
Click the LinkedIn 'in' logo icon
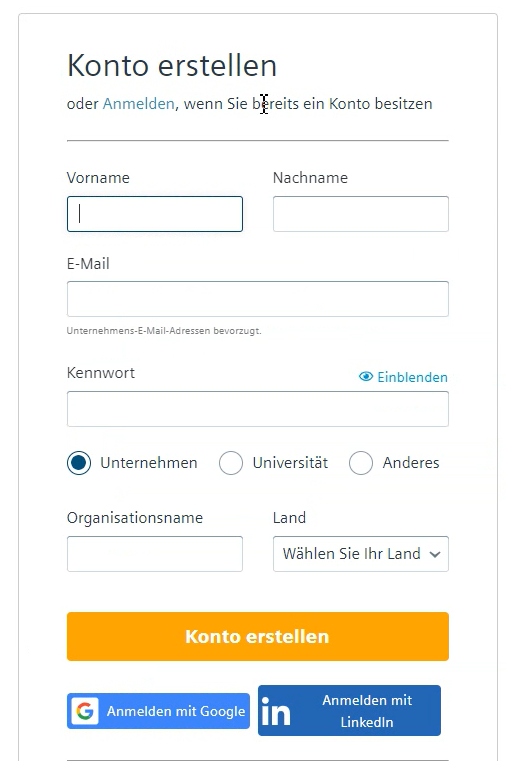(275, 711)
